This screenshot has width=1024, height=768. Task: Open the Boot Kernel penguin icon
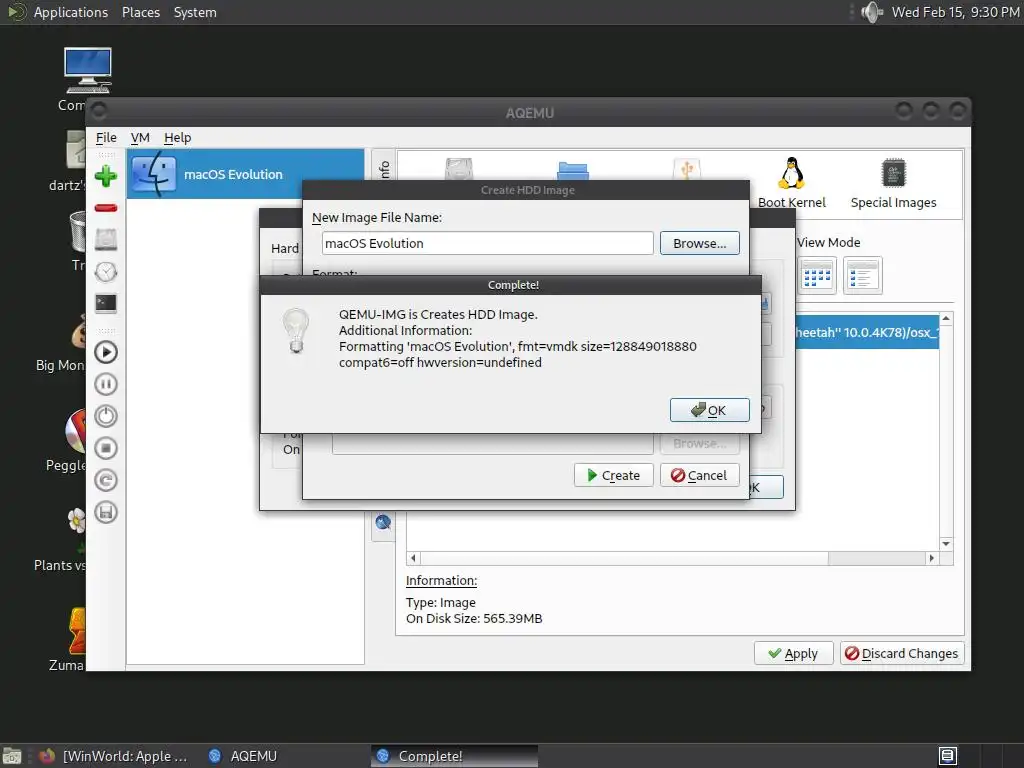tap(792, 184)
